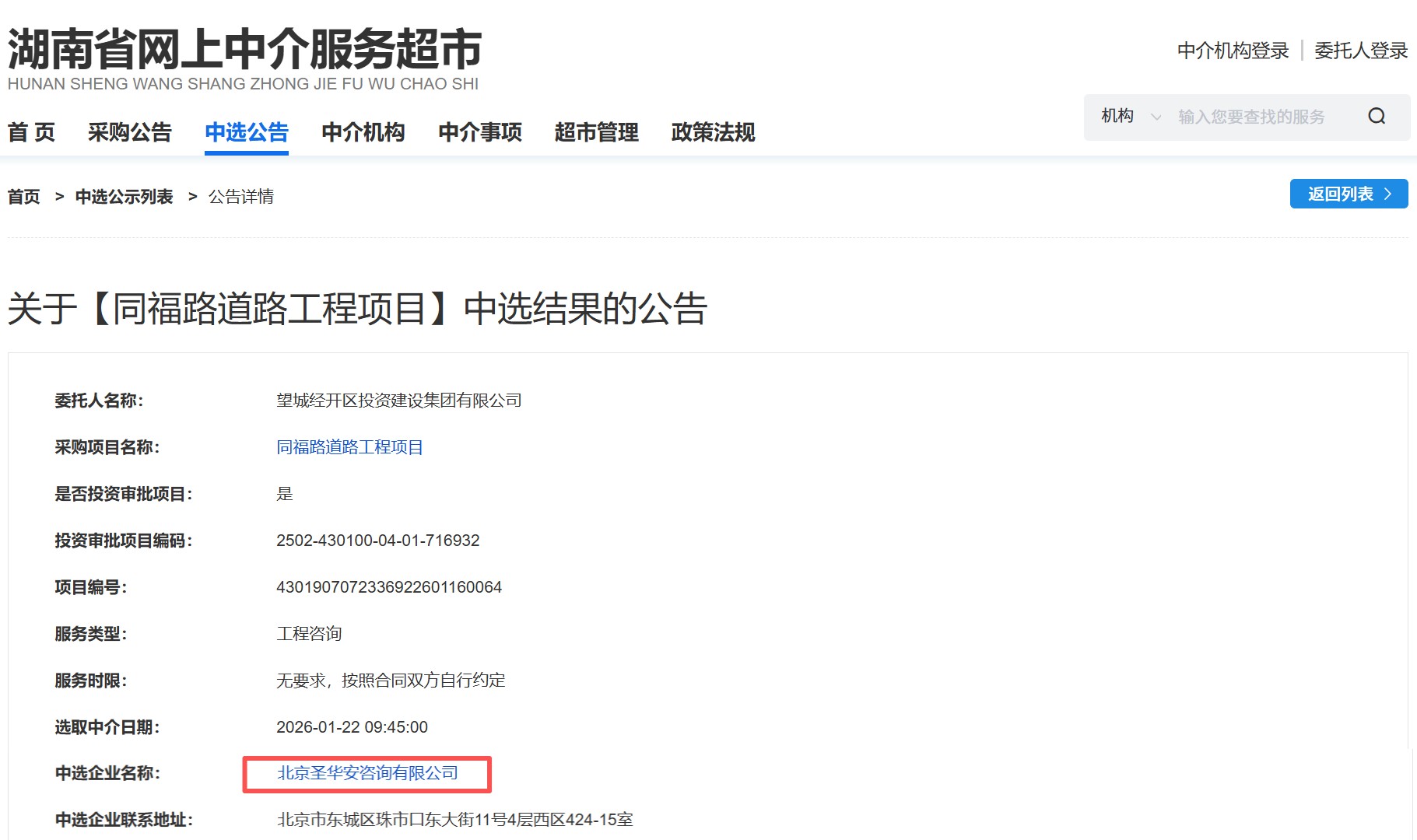Screen dimensions: 1417x840
Task: Click the 首页 breadcrumb link
Action: tap(24, 197)
